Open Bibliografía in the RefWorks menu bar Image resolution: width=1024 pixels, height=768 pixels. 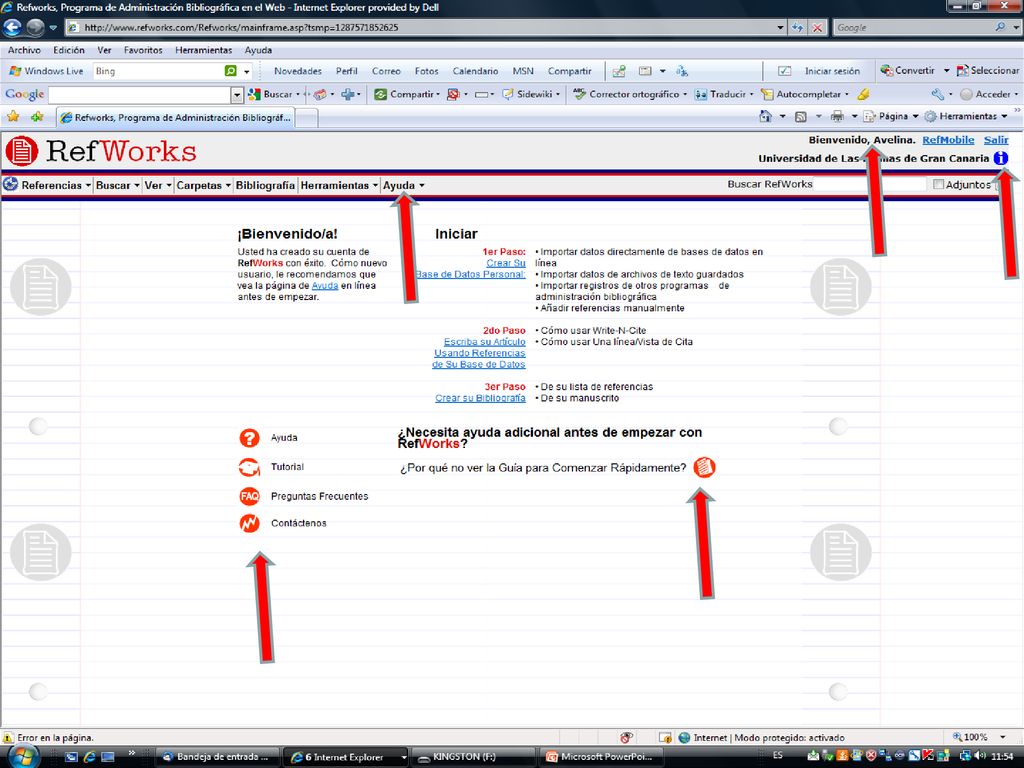point(265,185)
